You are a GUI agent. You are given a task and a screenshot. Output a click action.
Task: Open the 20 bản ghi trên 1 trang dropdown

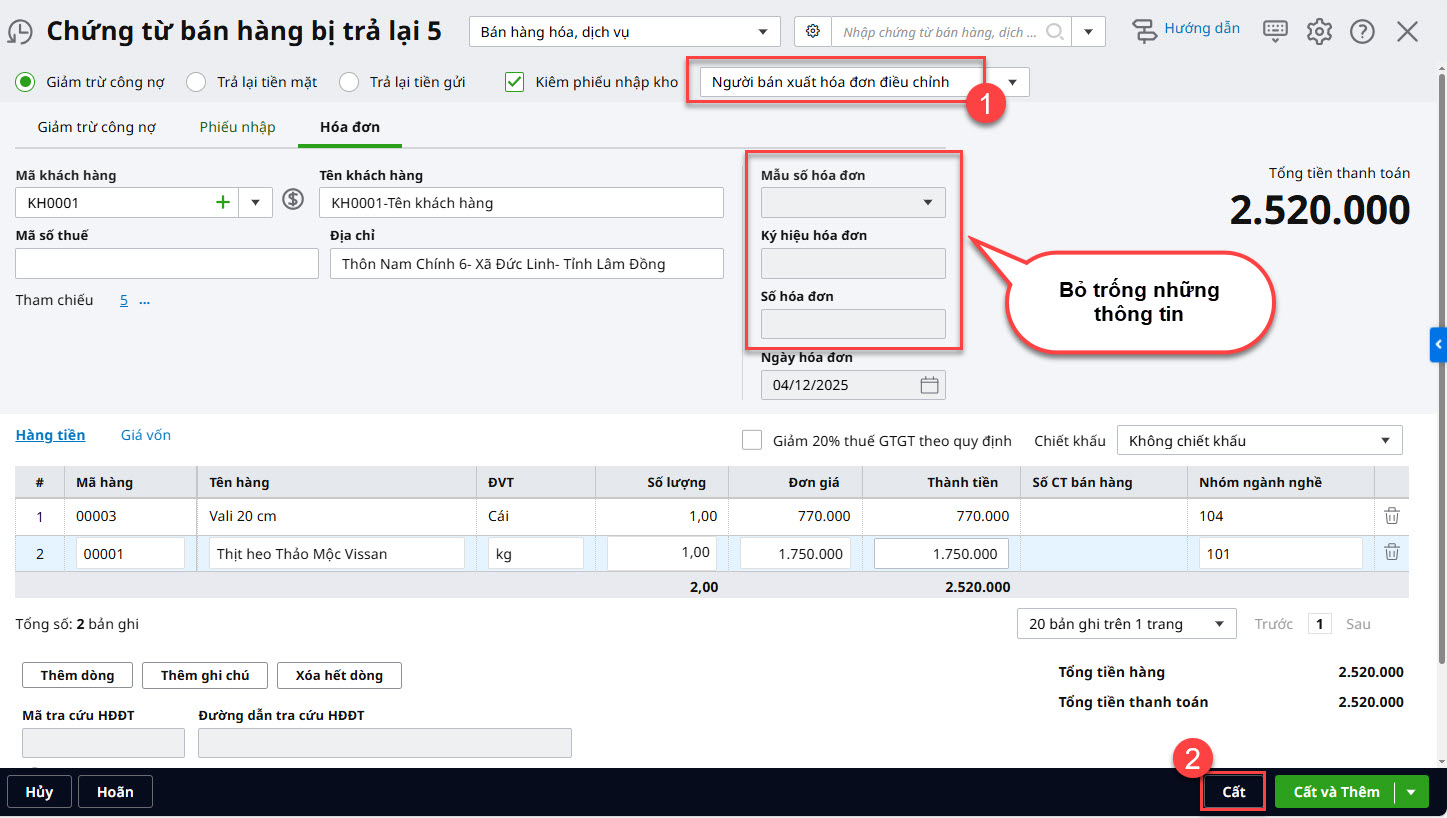pyautogui.click(x=1126, y=624)
